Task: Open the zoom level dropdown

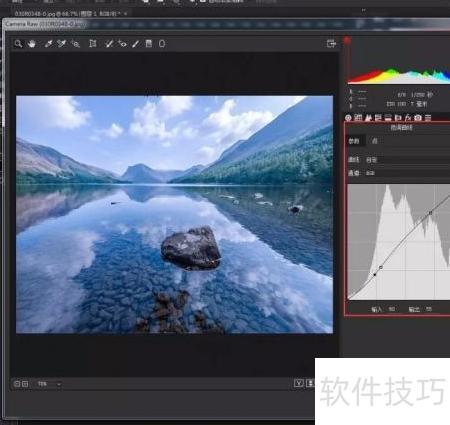Action: (x=49, y=384)
